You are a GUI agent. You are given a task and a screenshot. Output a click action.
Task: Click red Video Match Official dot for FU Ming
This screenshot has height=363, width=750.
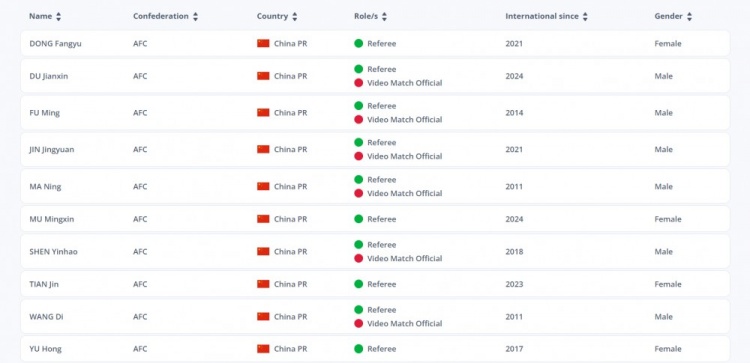coord(359,120)
